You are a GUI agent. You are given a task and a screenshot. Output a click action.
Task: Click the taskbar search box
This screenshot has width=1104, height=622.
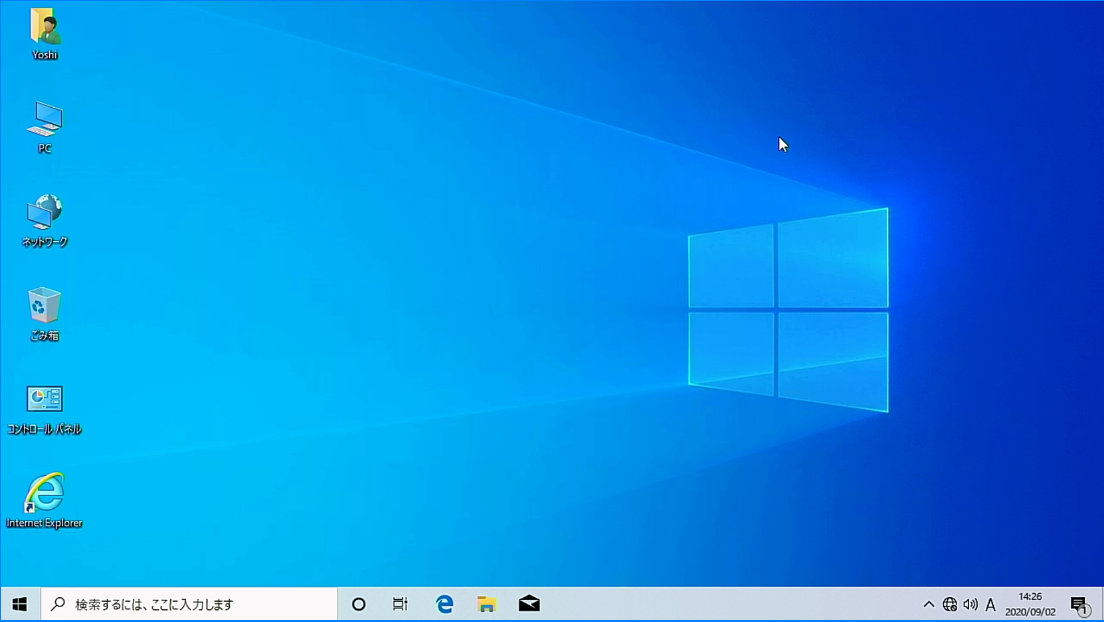[x=189, y=604]
